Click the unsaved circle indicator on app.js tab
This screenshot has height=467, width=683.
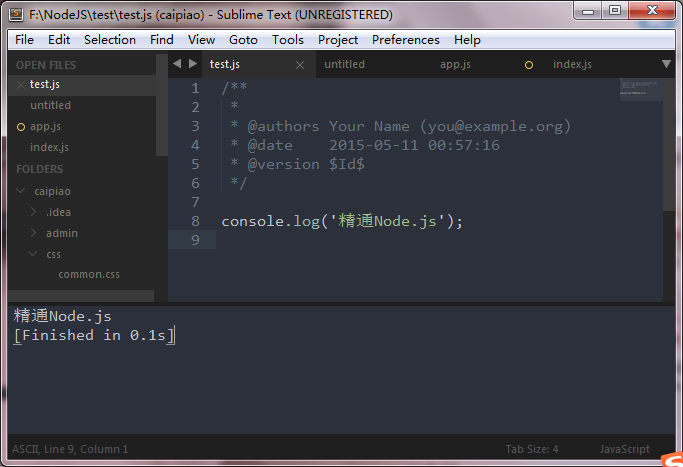pyautogui.click(x=529, y=65)
